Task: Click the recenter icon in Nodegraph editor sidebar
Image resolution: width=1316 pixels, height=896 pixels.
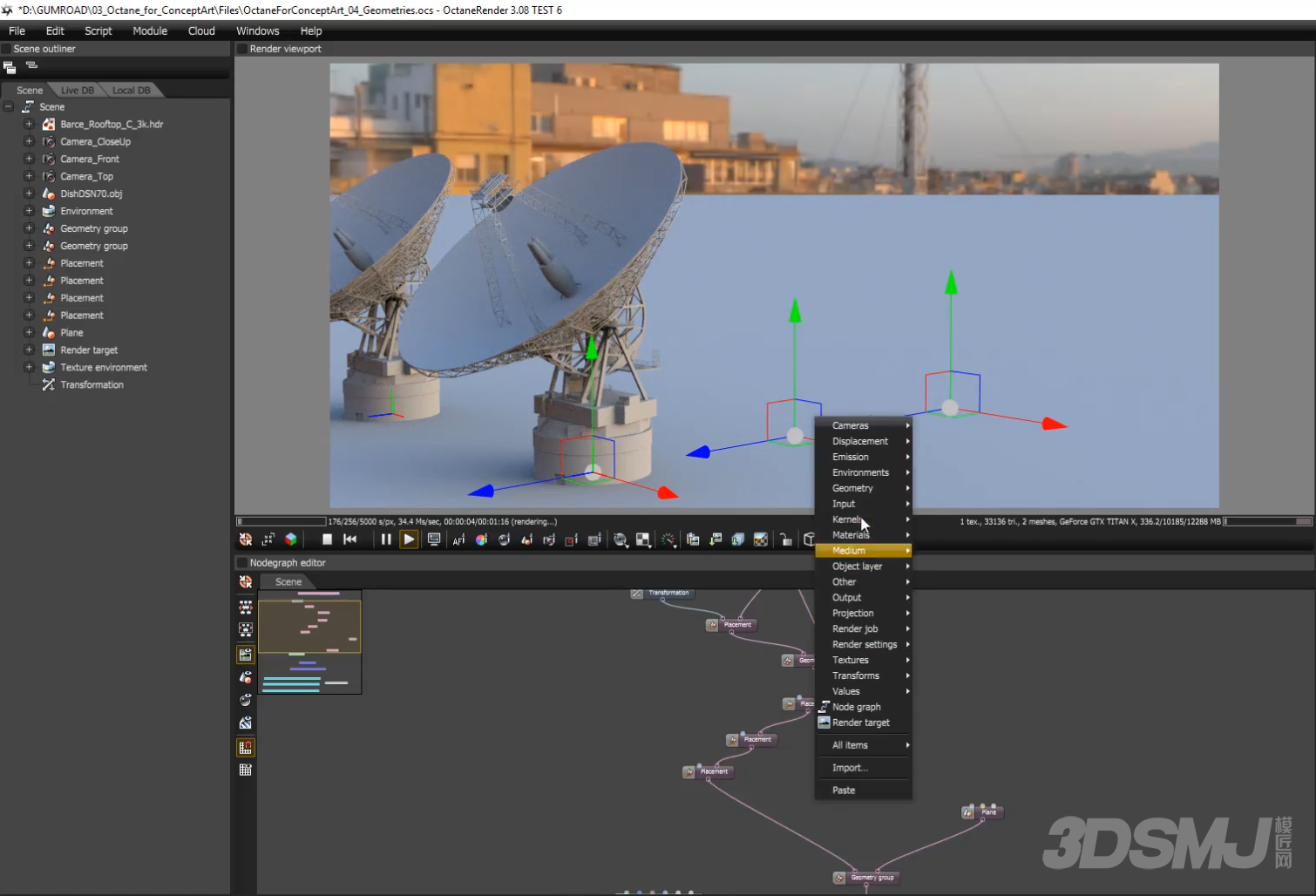Action: pos(246,581)
